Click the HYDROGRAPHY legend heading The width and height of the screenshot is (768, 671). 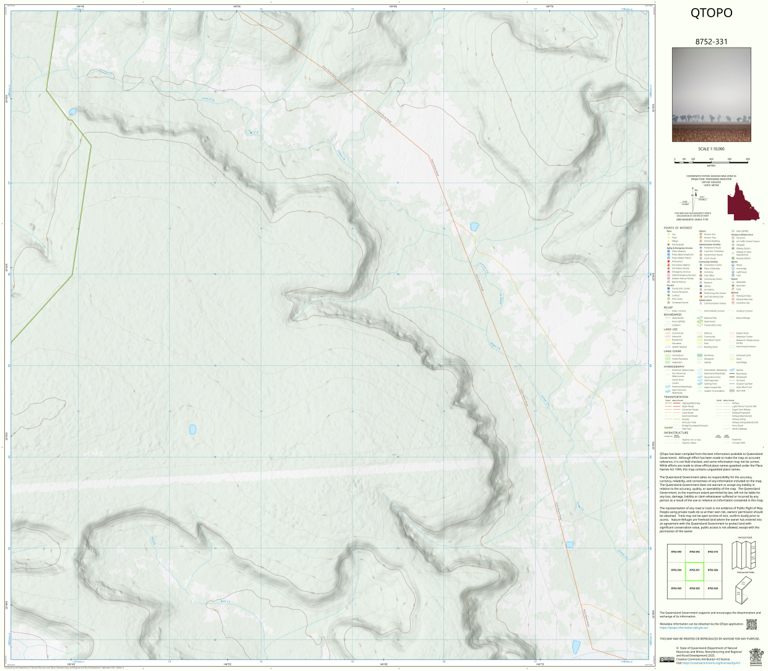coord(674,366)
